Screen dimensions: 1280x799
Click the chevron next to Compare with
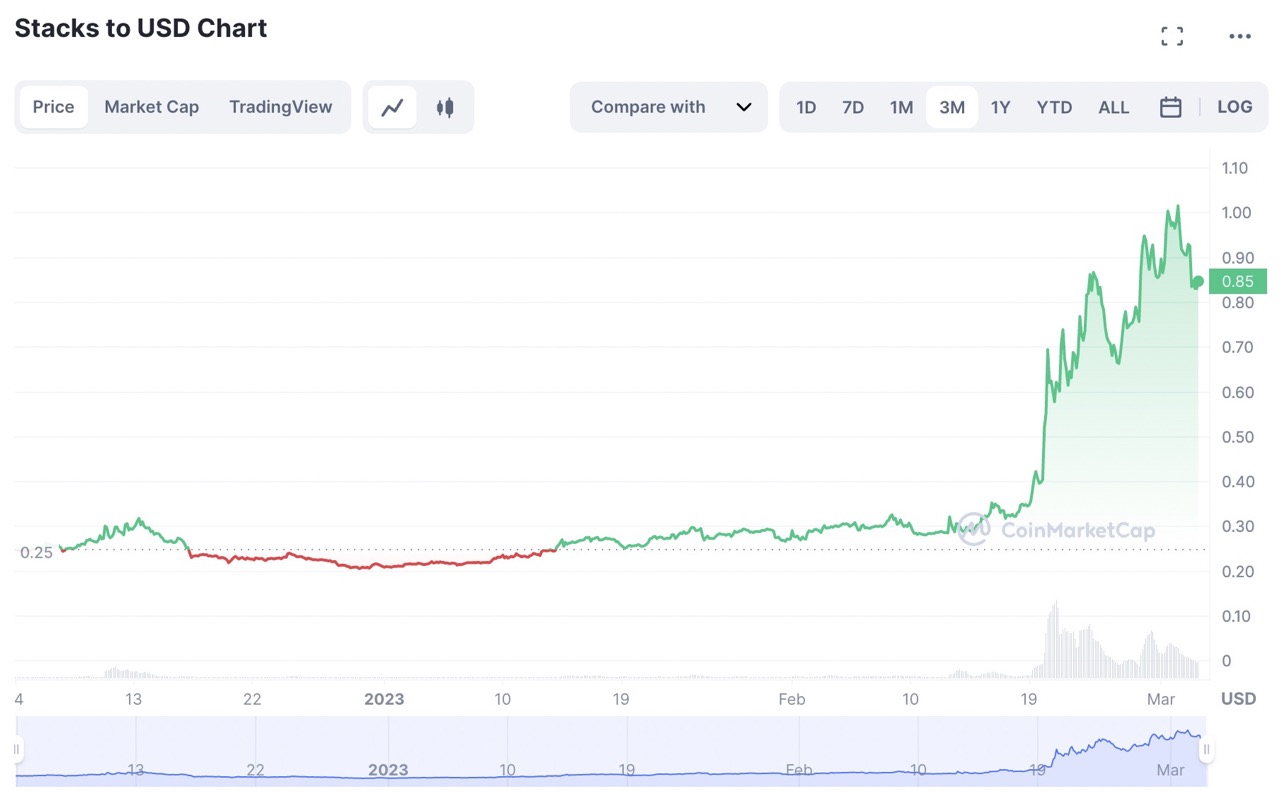coord(742,107)
